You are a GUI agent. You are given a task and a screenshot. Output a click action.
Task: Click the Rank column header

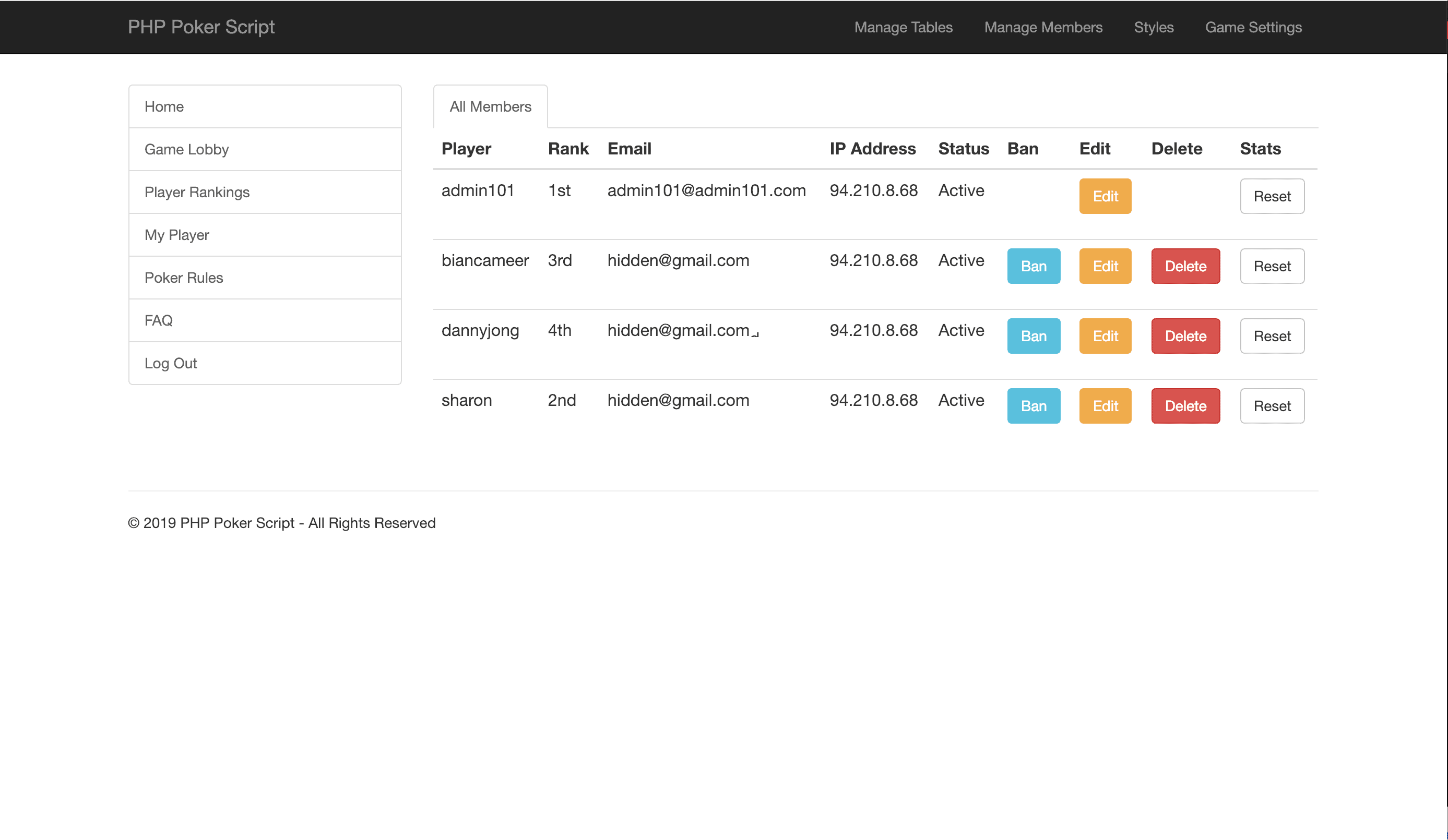568,149
